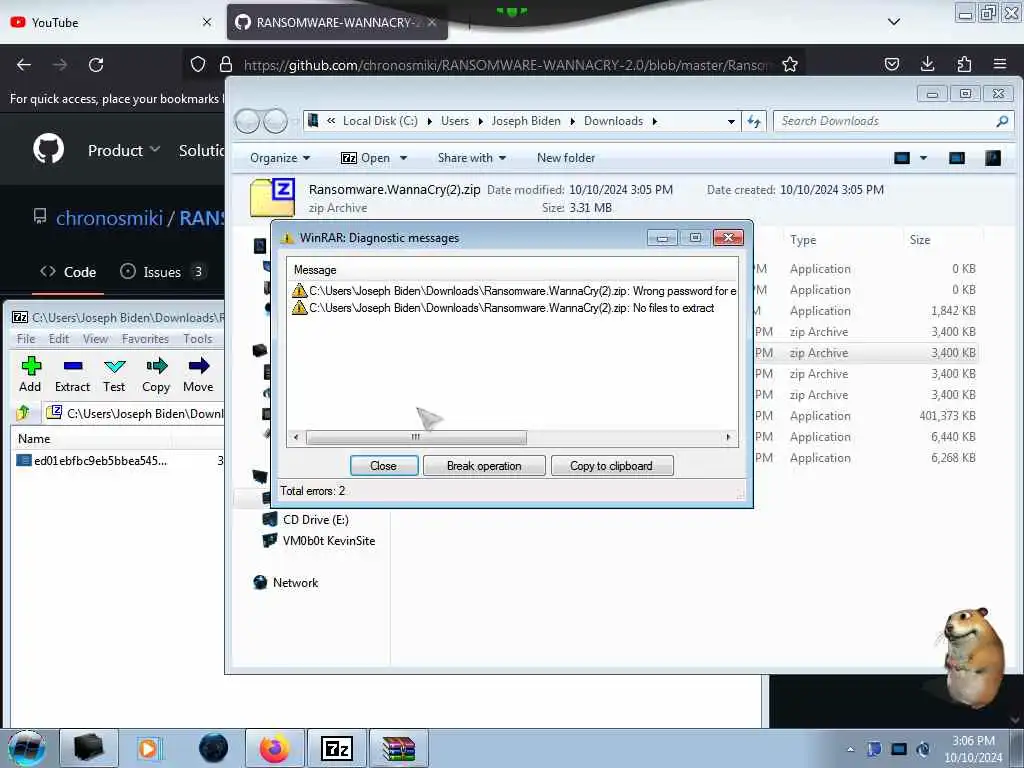Click right arrow of WinRAR message scrollbar

click(728, 437)
